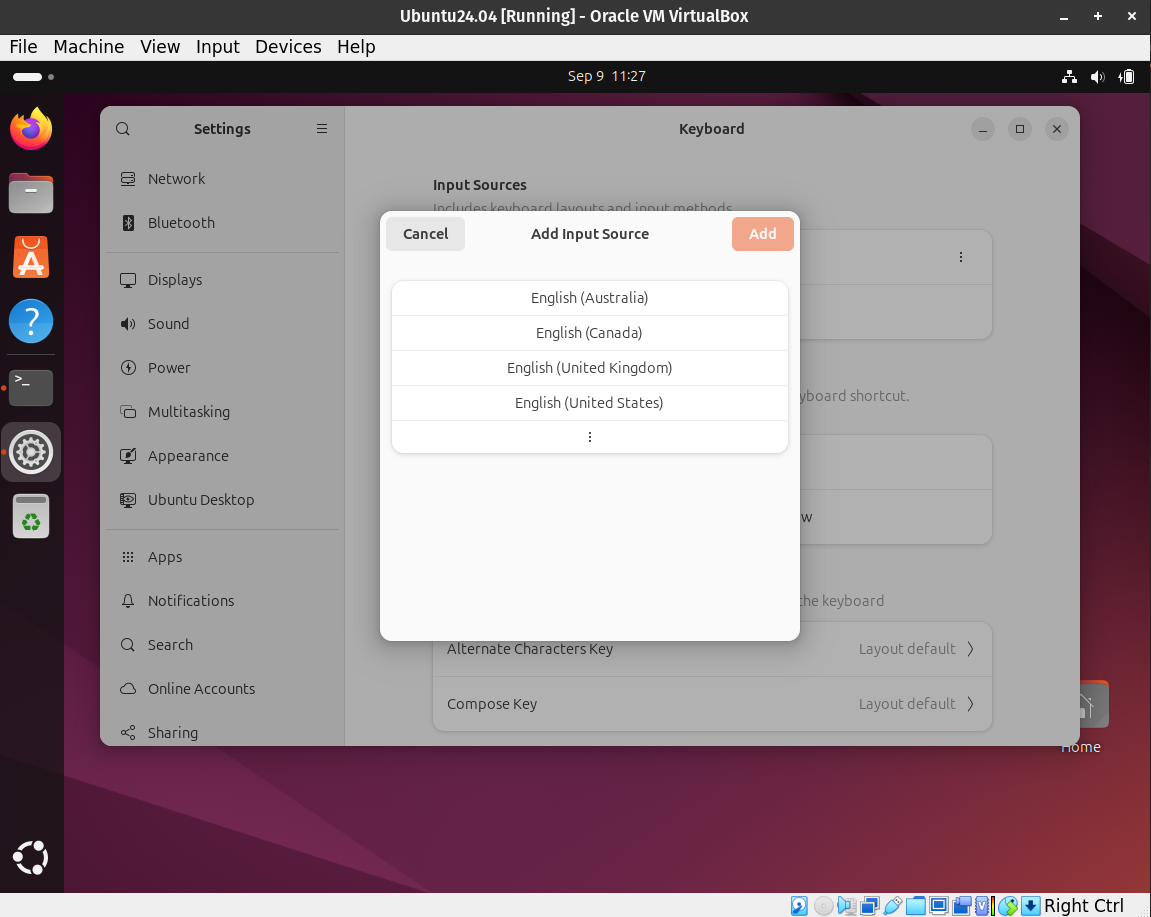Select English (United Kingdom) from list

click(589, 368)
